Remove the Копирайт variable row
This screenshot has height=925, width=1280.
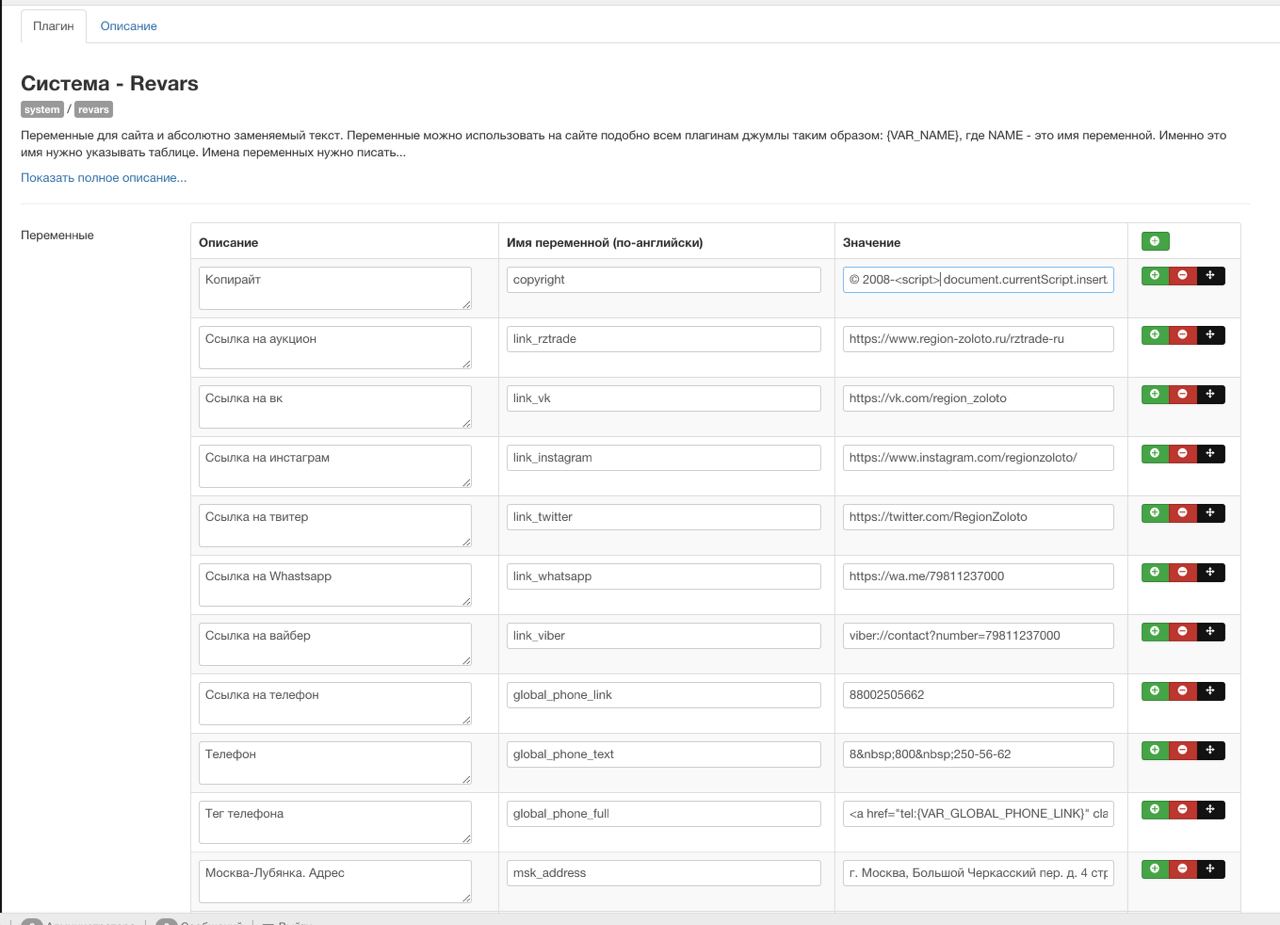pos(1182,276)
